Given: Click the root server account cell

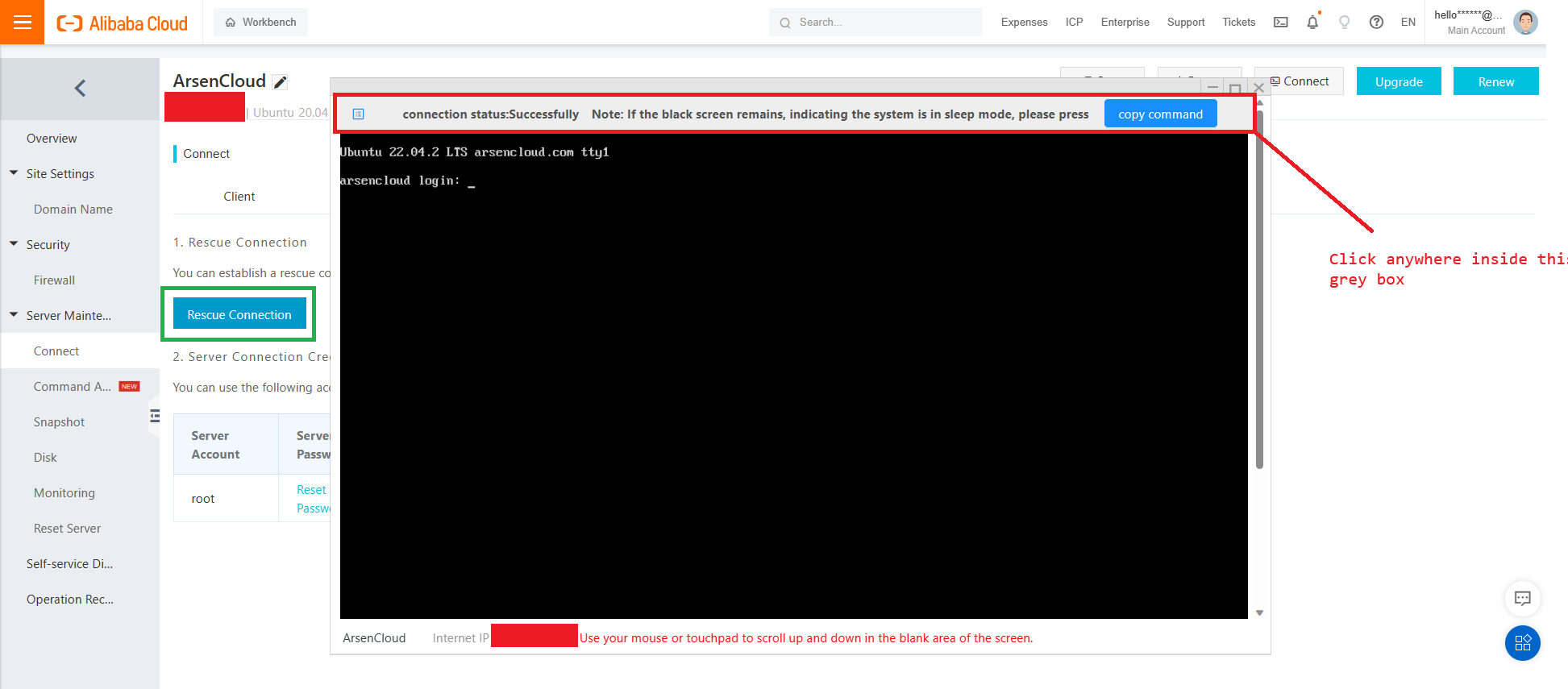Looking at the screenshot, I should tap(226, 498).
